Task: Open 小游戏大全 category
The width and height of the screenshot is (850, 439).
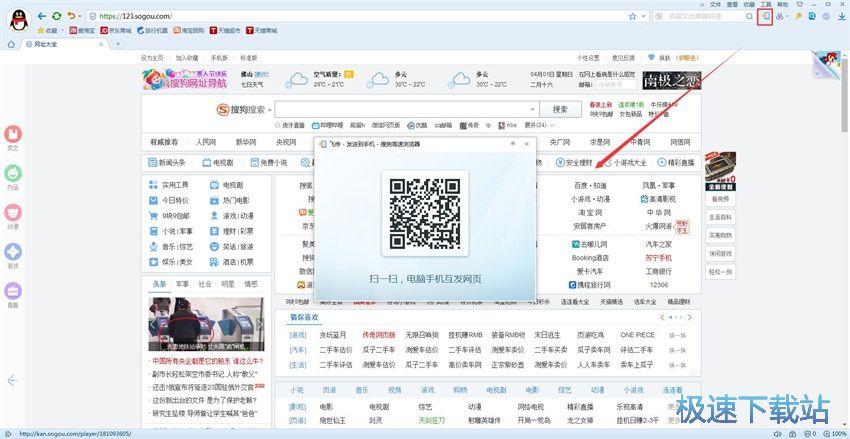Action: (625, 162)
